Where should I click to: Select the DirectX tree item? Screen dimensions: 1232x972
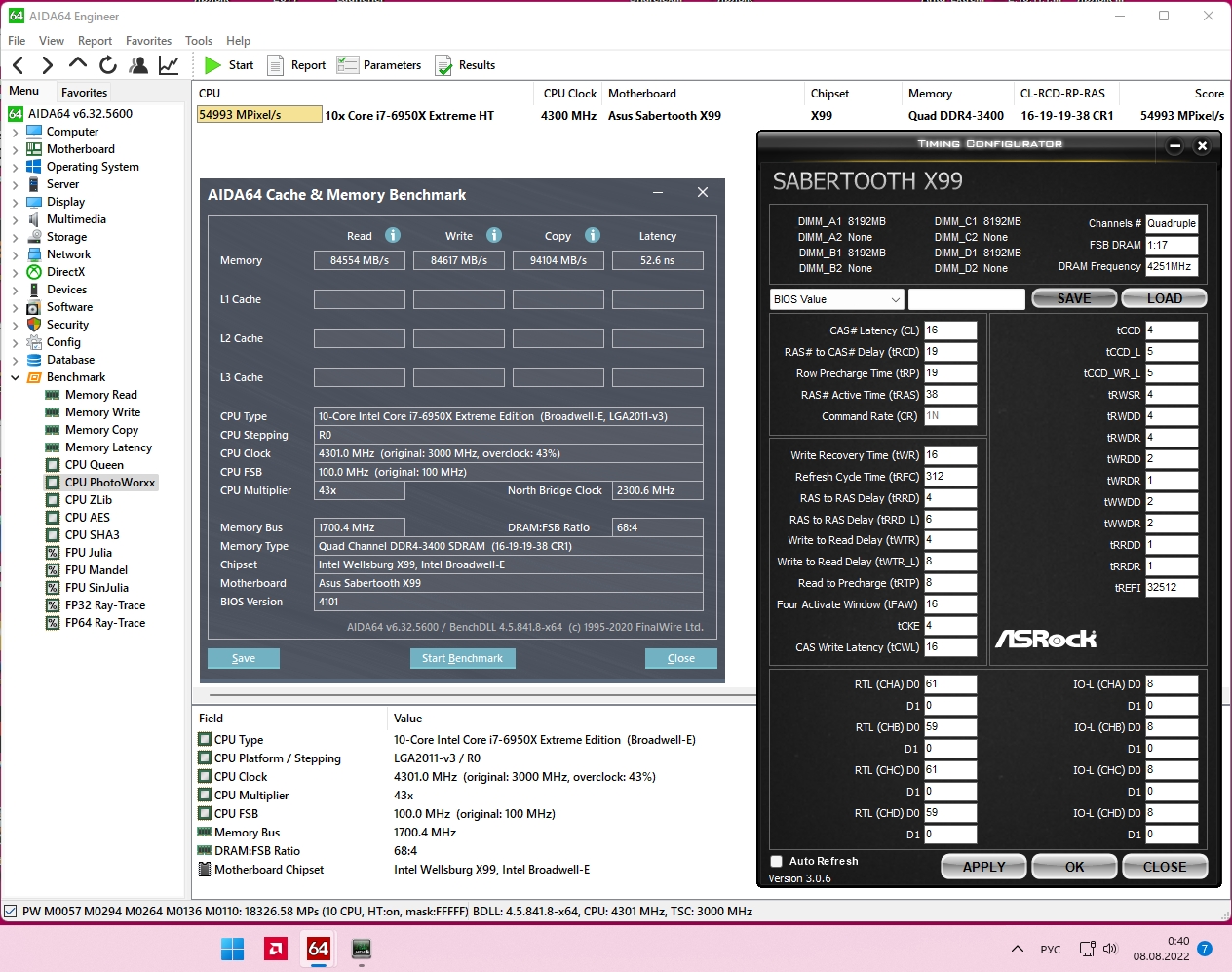tap(65, 272)
